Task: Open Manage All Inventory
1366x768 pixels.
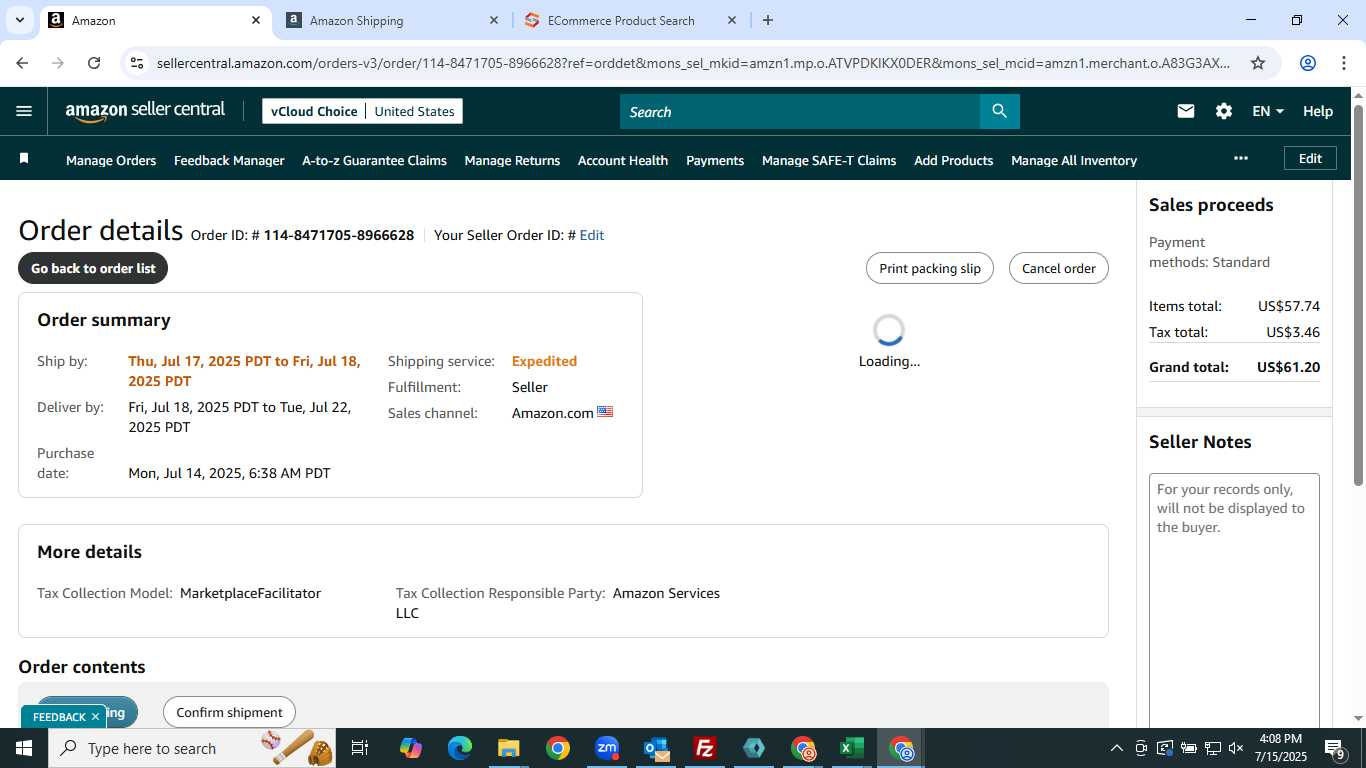Action: 1074,160
